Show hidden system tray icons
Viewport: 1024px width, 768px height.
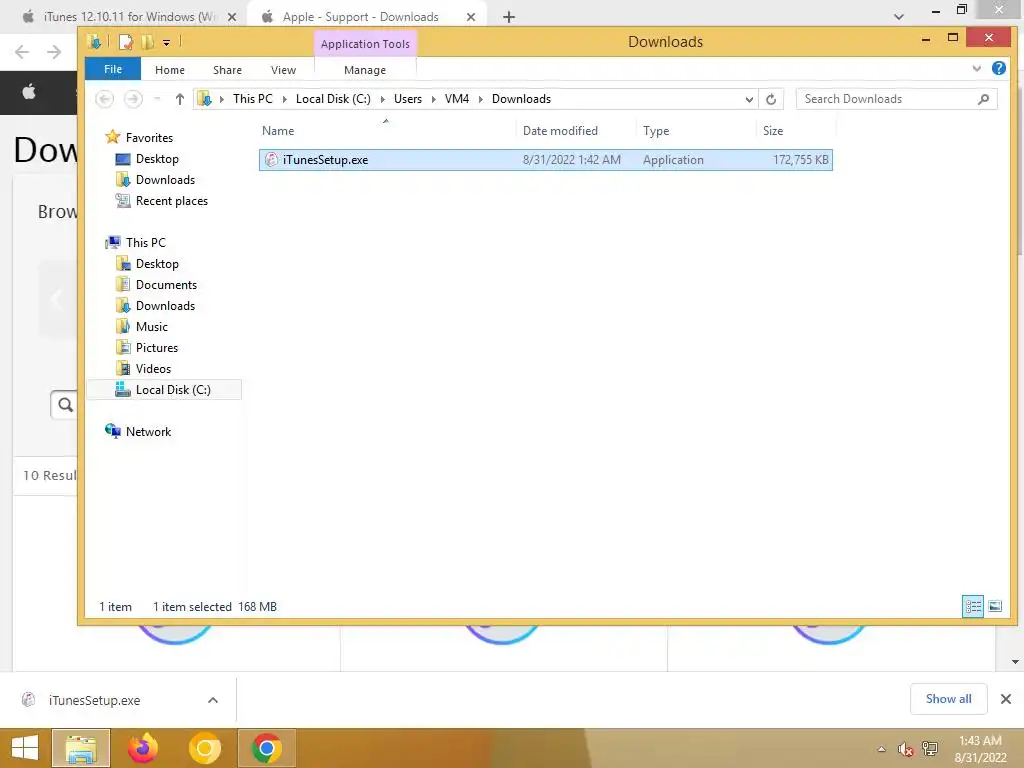coord(882,749)
